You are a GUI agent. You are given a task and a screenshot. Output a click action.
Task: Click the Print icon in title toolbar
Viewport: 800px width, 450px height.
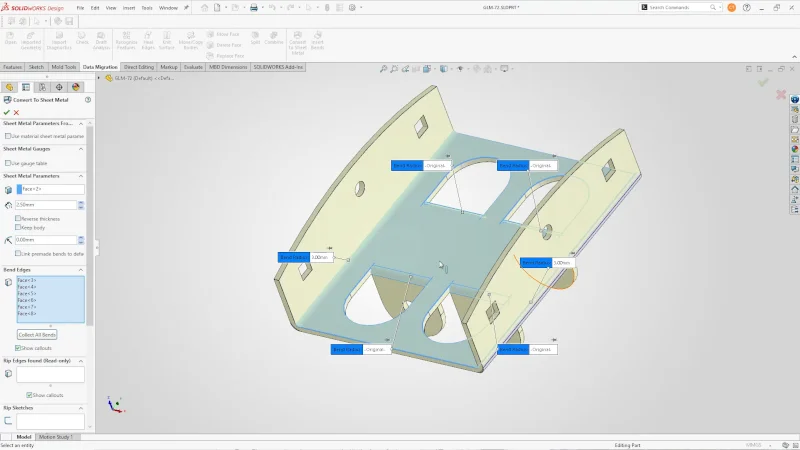(x=253, y=8)
